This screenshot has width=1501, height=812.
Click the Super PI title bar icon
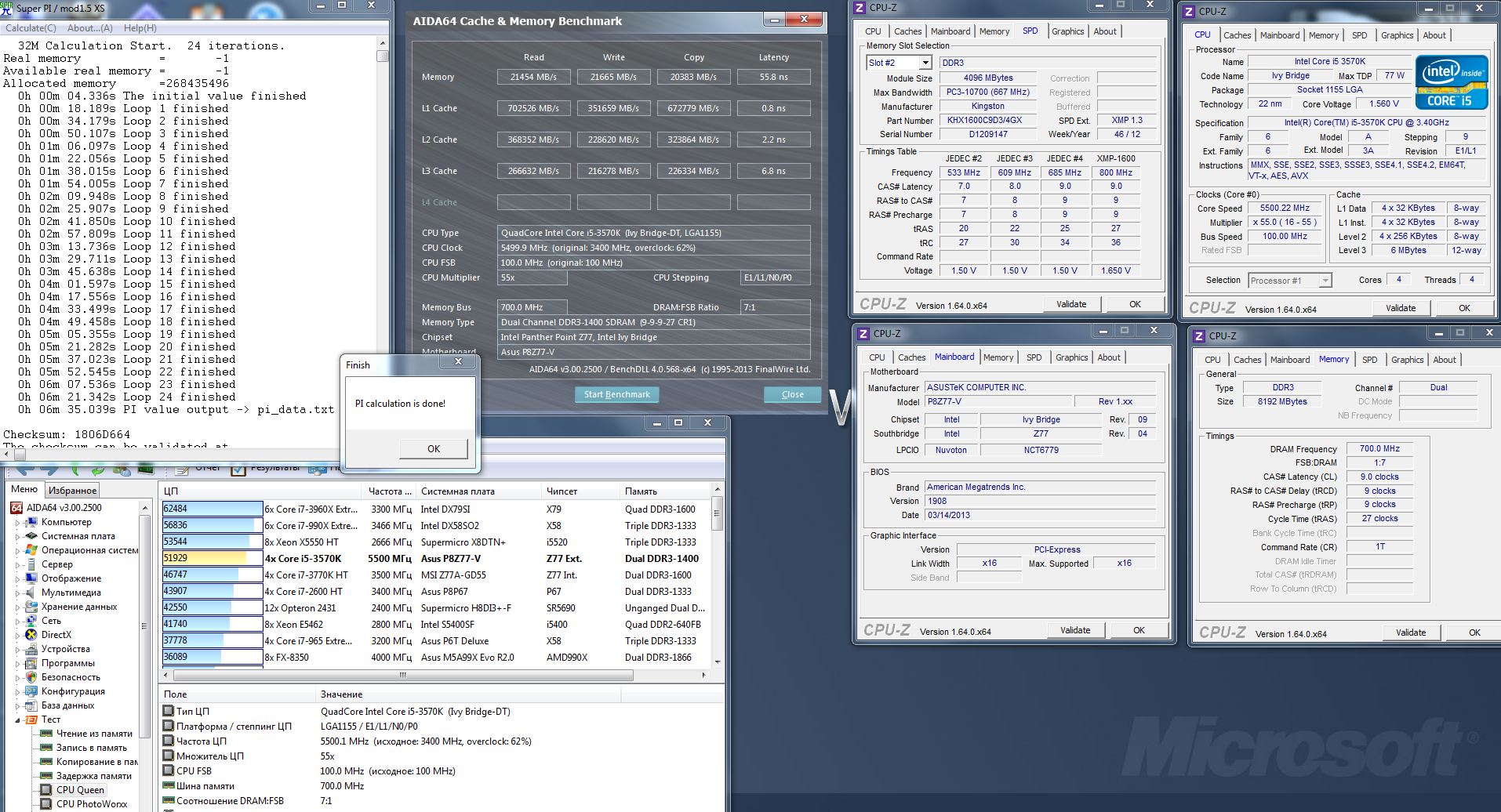tap(7, 8)
